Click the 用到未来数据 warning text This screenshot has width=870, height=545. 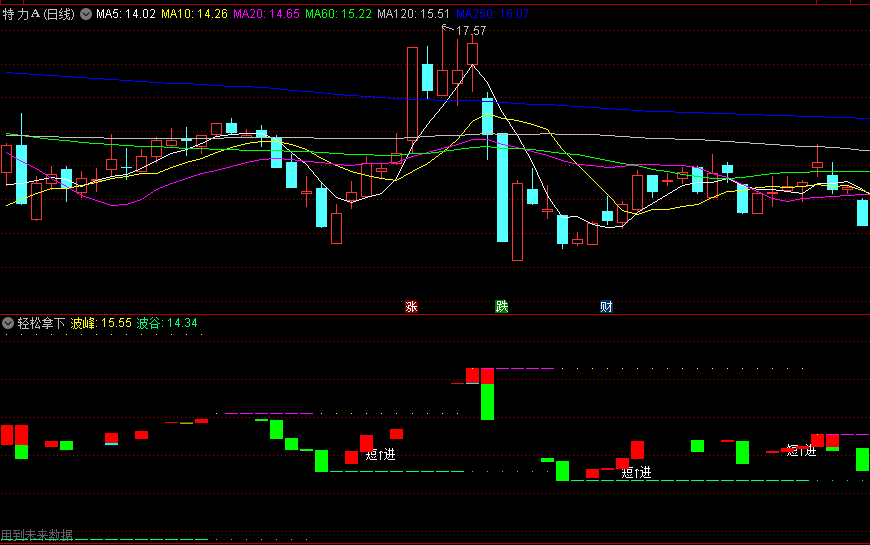[x=37, y=535]
